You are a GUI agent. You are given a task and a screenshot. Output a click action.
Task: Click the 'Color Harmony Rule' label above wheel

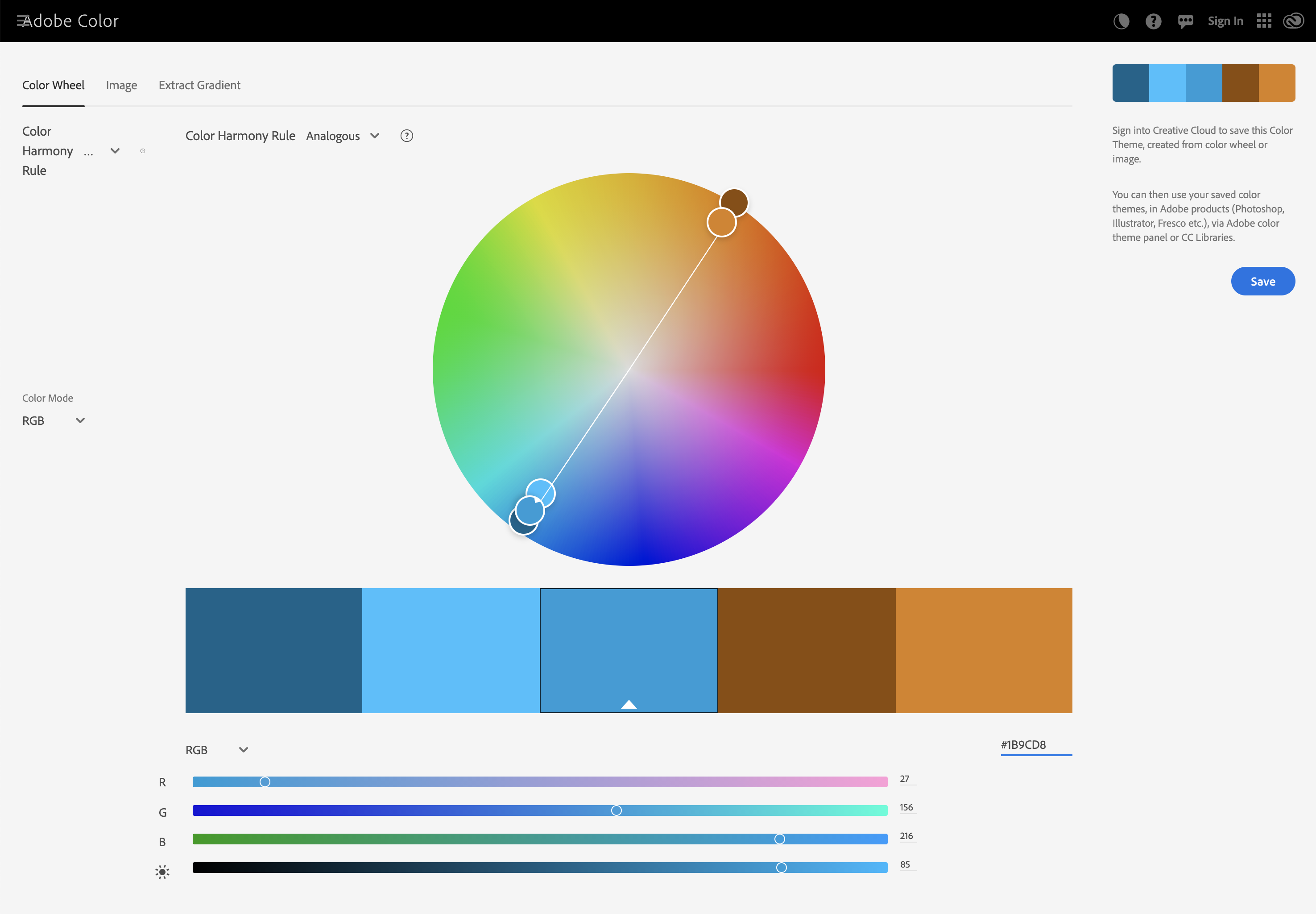(x=240, y=136)
